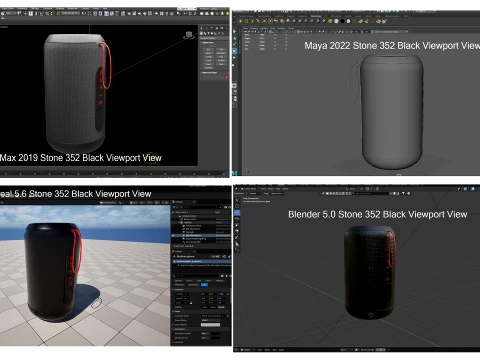
Task: Select Maya's arrow Select tool in toolbox
Action: pos(235,31)
